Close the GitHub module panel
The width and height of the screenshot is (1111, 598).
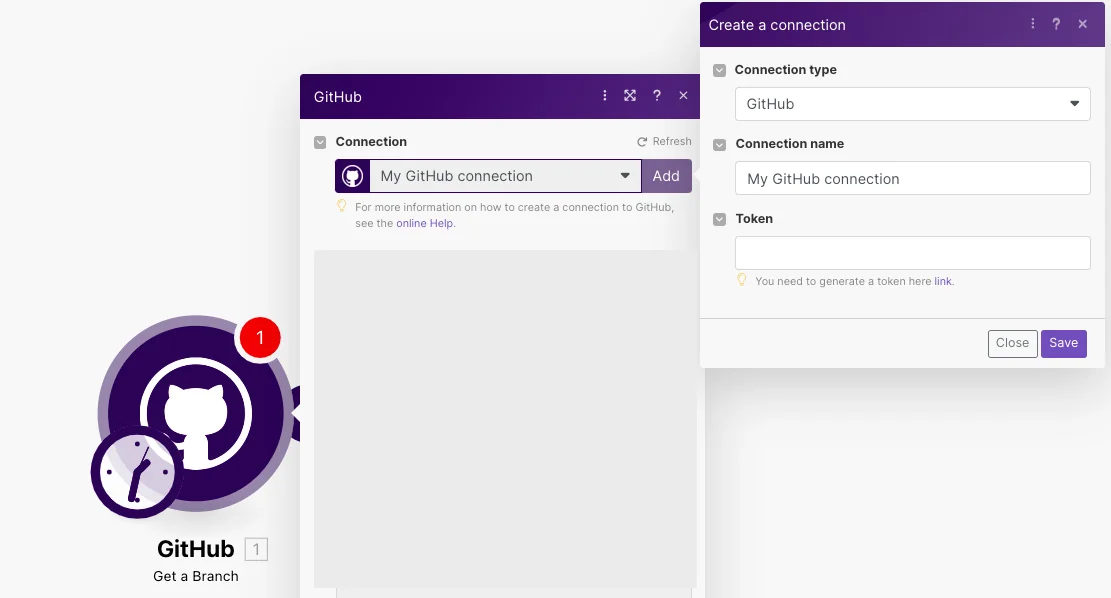683,96
